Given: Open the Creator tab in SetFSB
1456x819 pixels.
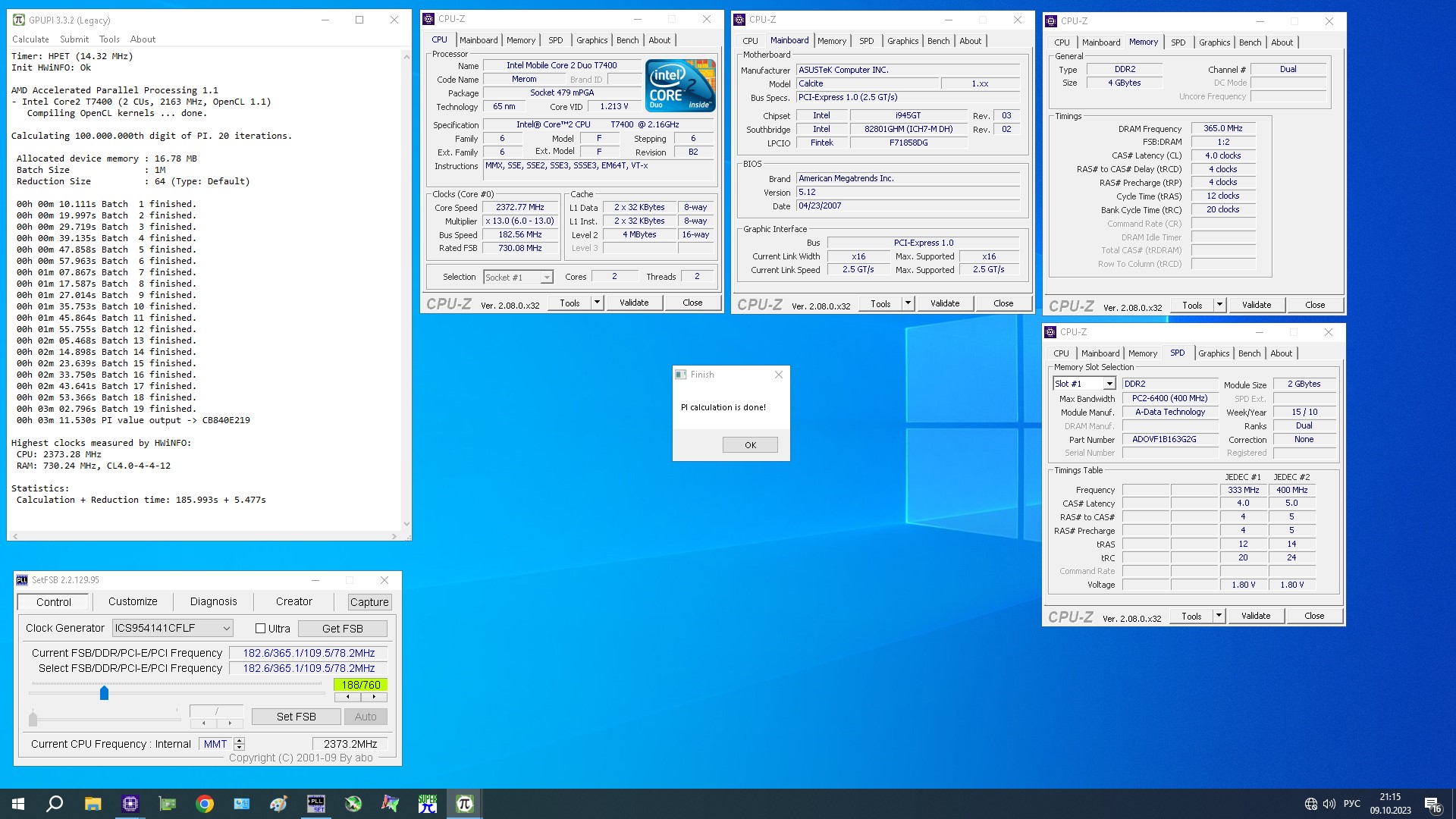Looking at the screenshot, I should point(294,601).
